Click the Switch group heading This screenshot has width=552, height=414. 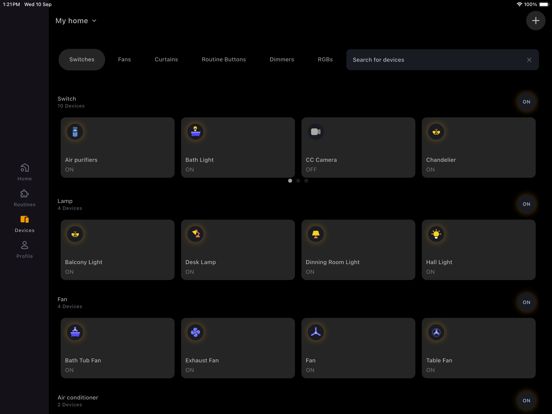tap(67, 99)
